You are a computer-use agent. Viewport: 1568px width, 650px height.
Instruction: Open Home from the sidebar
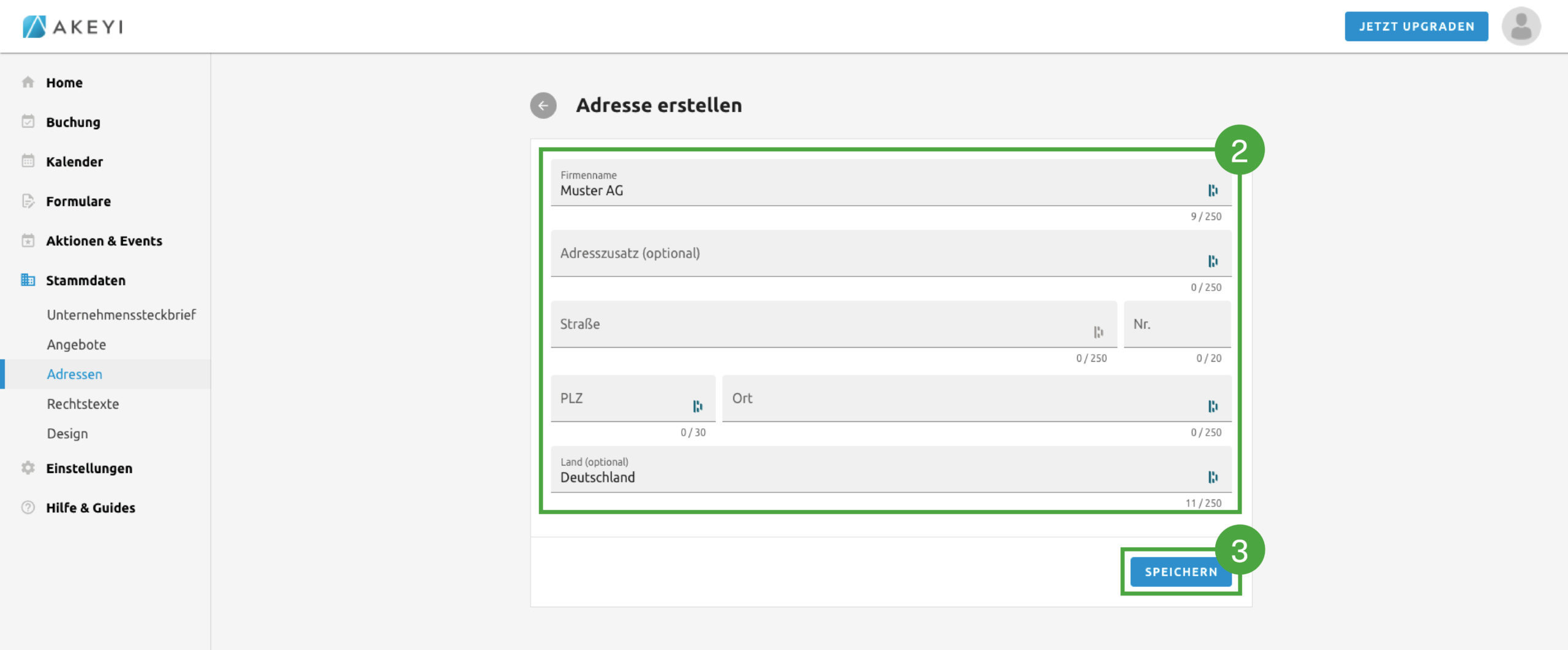pos(64,83)
